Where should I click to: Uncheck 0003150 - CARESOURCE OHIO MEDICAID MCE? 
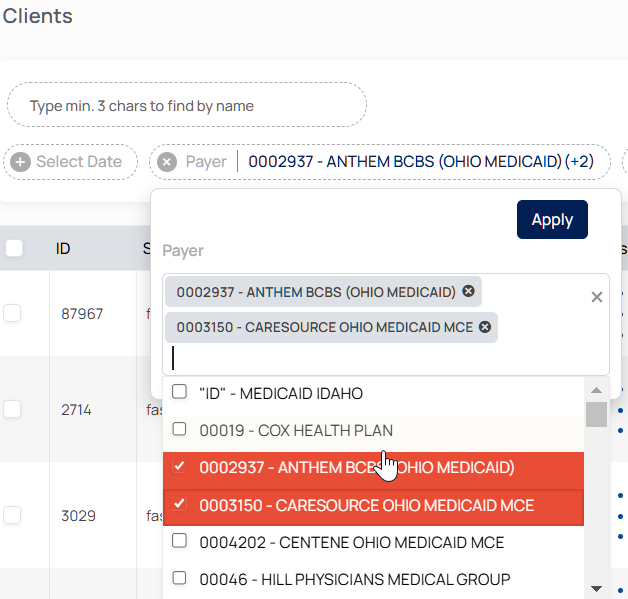pyautogui.click(x=180, y=504)
